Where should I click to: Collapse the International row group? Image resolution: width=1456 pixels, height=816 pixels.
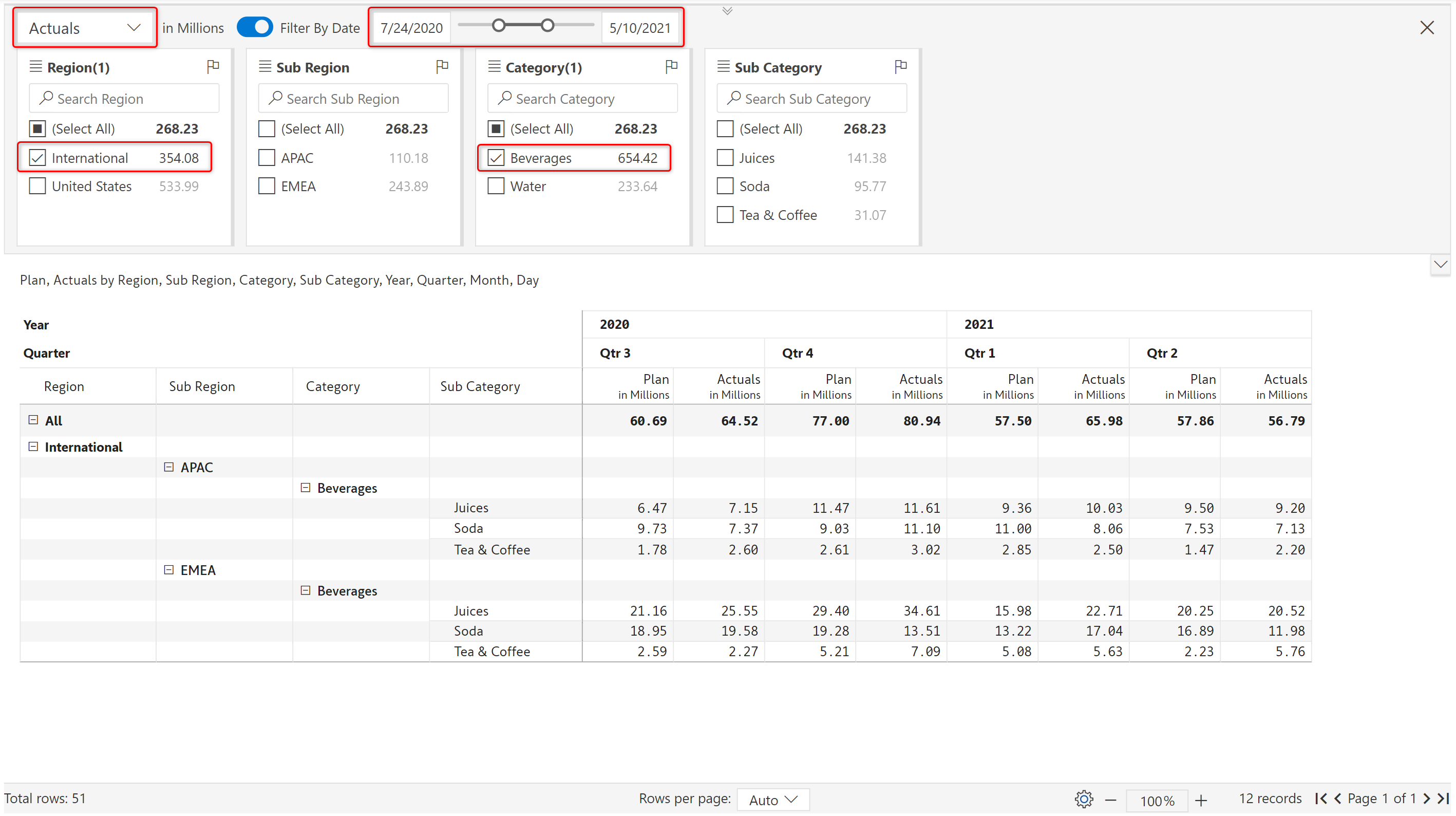click(x=33, y=447)
